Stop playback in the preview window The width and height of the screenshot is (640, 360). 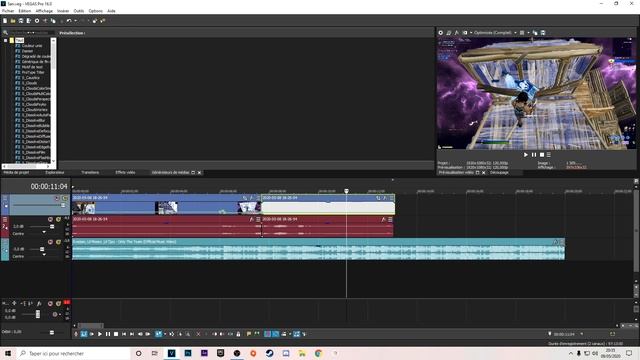click(542, 155)
